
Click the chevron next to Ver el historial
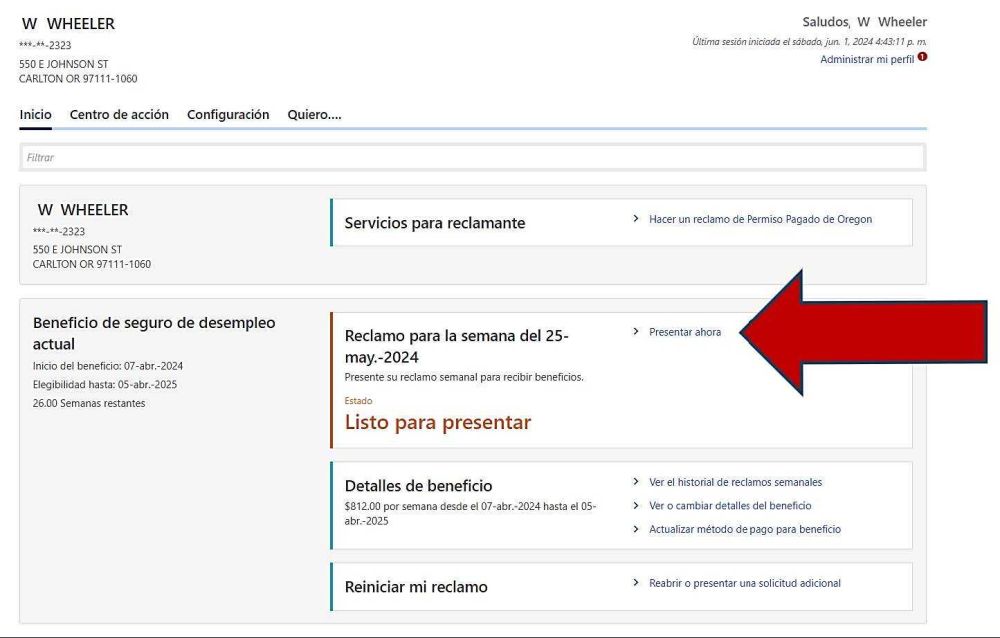(636, 481)
